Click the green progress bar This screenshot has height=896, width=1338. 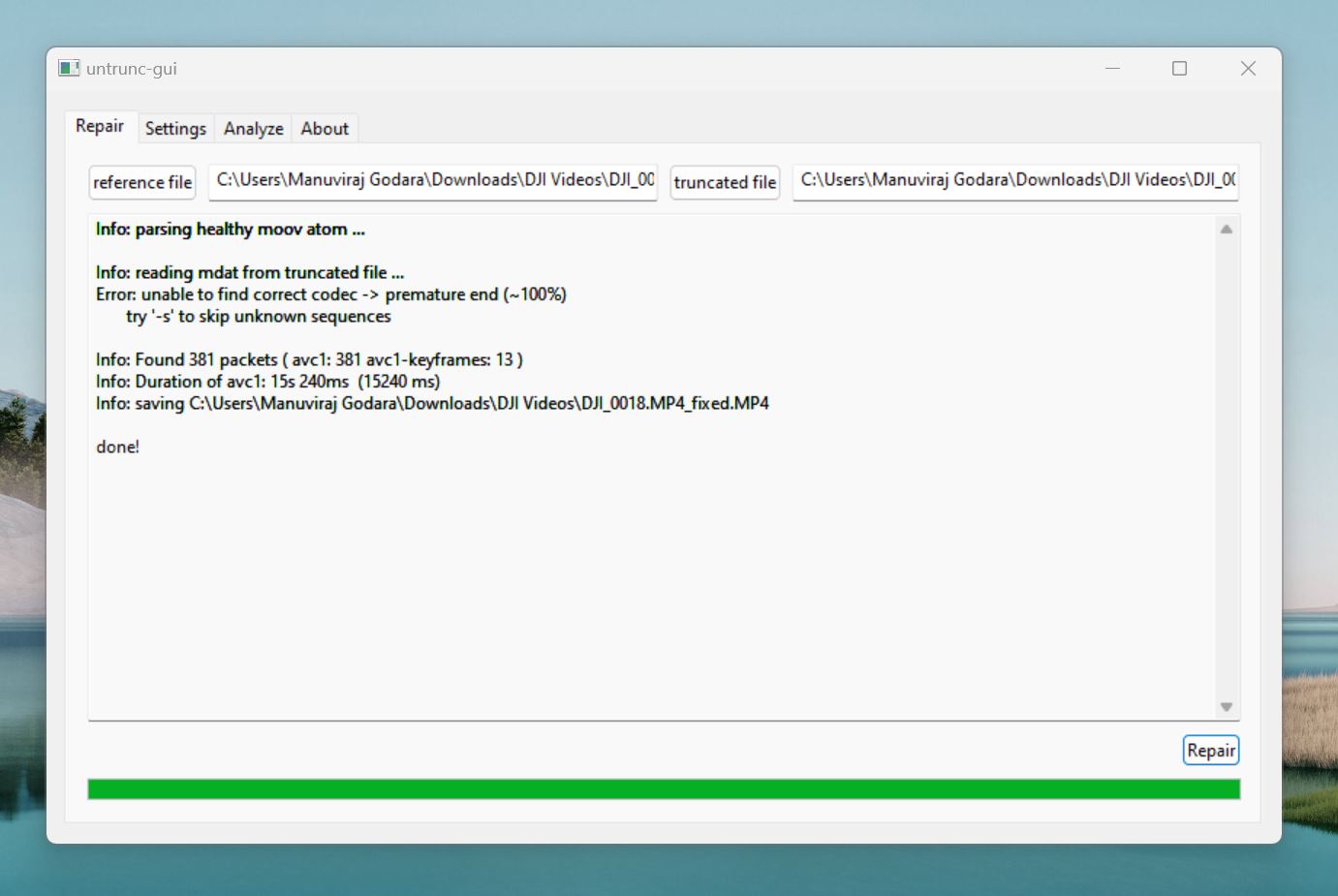click(664, 789)
